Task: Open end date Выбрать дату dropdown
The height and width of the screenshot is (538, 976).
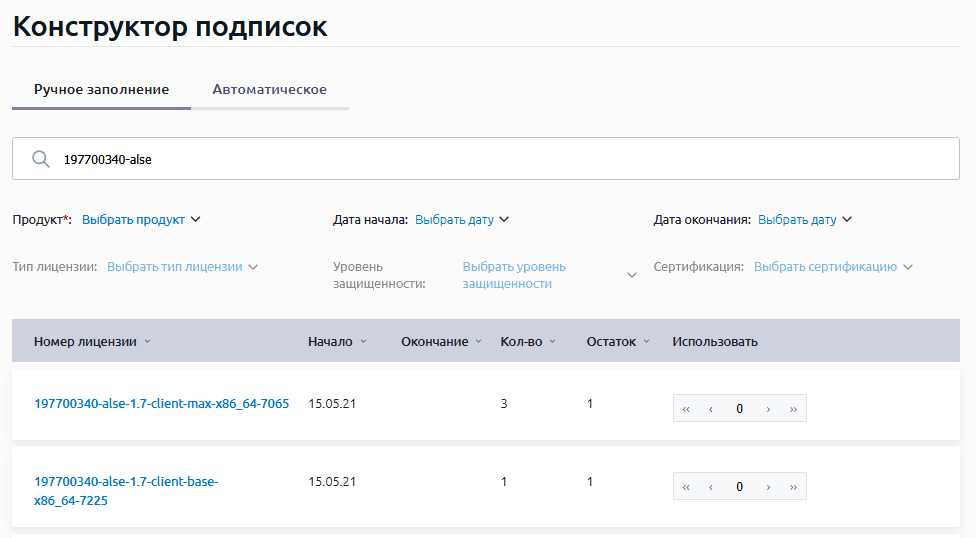Action: pyautogui.click(x=804, y=220)
